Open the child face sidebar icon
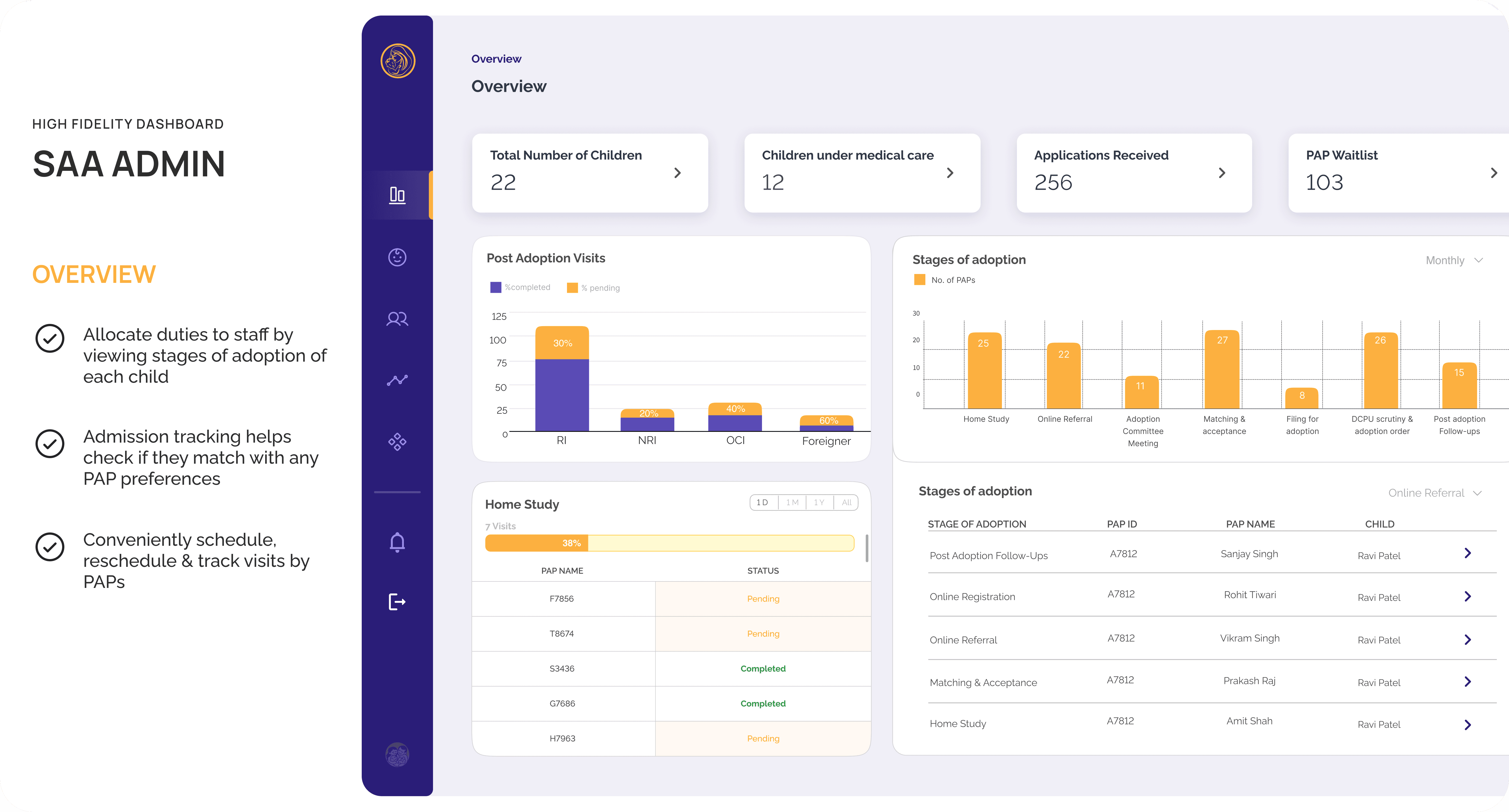This screenshot has width=1509, height=812. (397, 257)
